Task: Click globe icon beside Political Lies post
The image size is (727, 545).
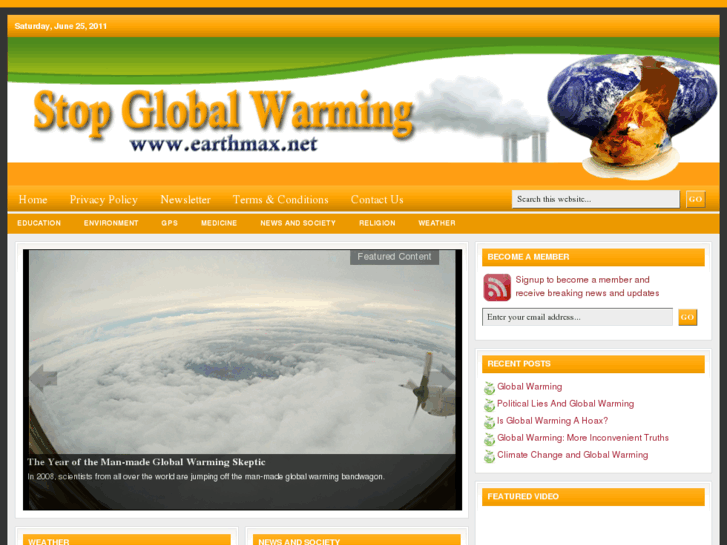Action: click(x=489, y=405)
